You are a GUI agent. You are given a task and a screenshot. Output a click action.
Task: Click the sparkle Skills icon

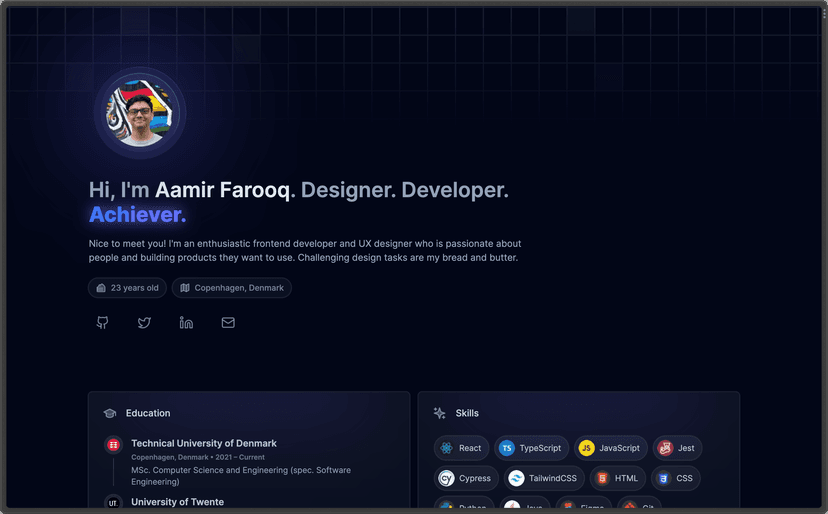[x=439, y=413]
